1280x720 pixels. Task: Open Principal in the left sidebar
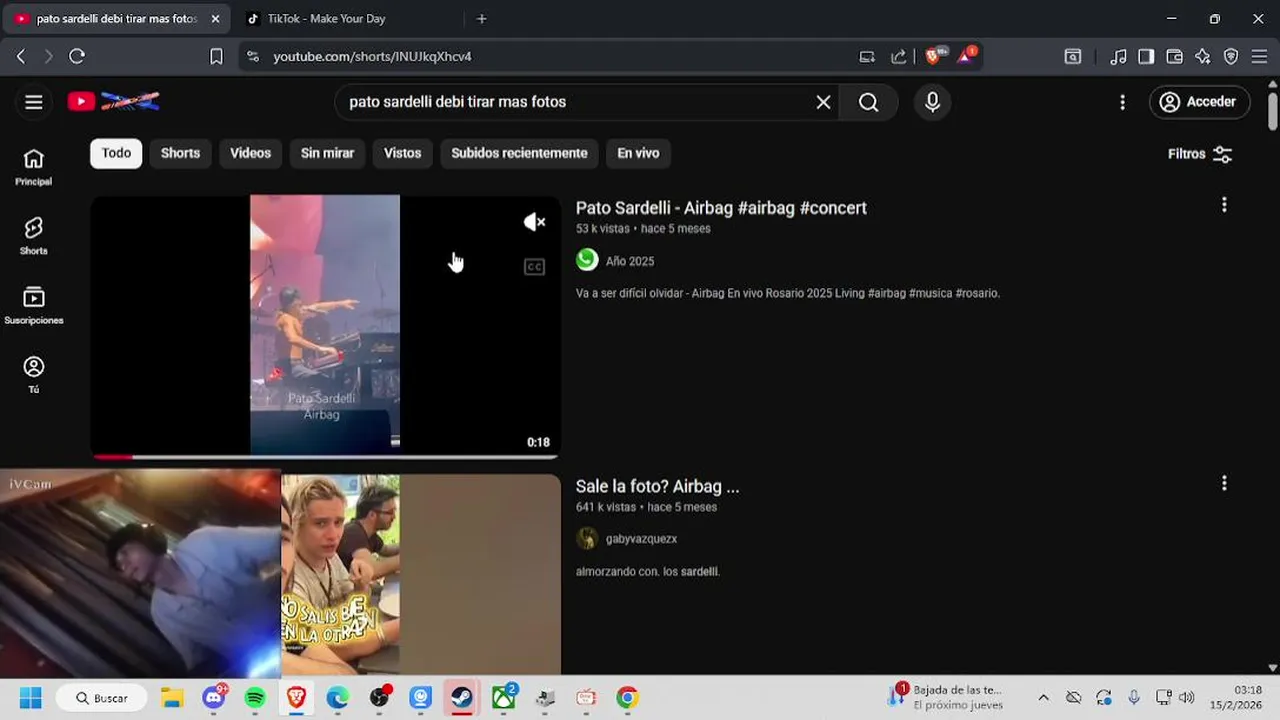(34, 167)
